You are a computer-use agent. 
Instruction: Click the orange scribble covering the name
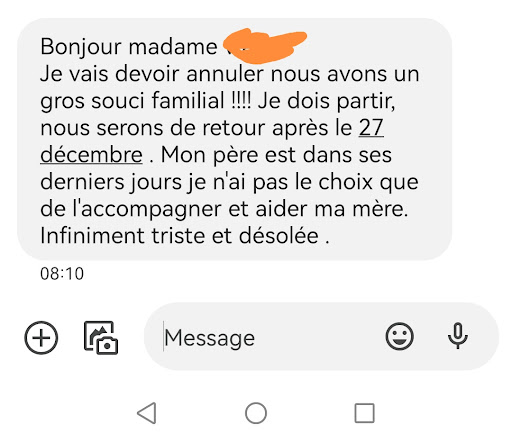click(x=265, y=46)
